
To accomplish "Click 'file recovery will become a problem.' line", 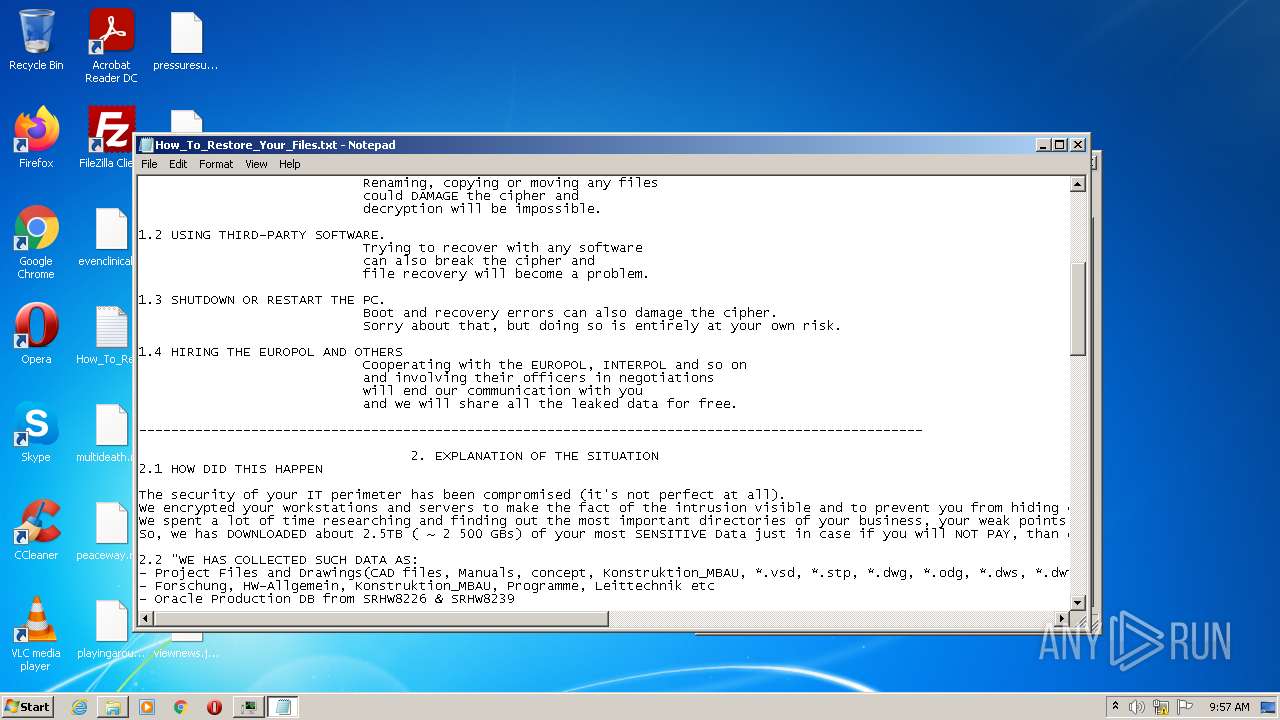I will coord(505,274).
